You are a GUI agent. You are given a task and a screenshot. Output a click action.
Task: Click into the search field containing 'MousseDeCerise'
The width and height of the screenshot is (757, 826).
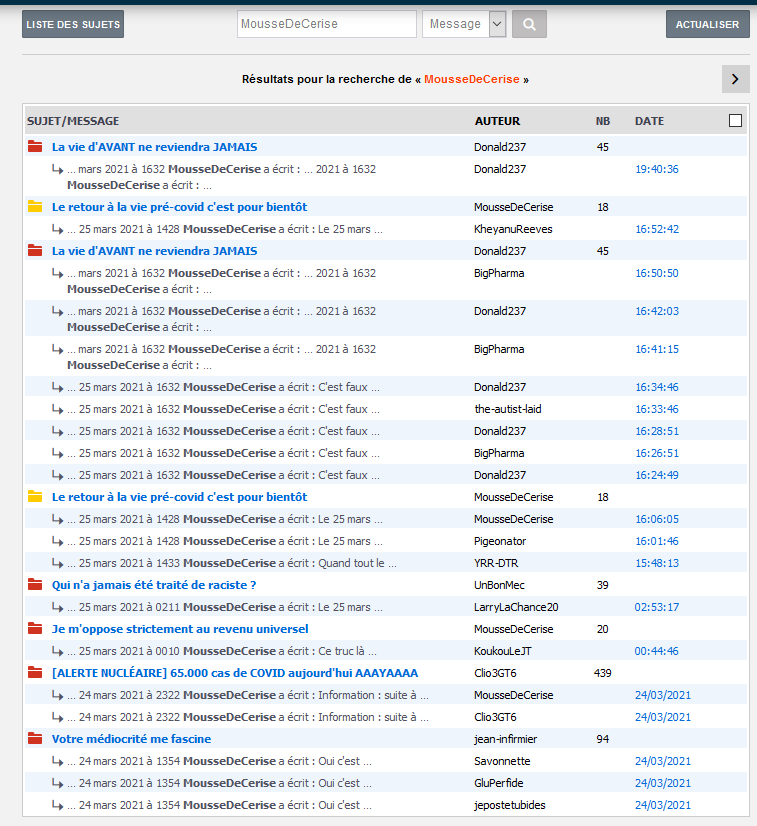click(326, 24)
